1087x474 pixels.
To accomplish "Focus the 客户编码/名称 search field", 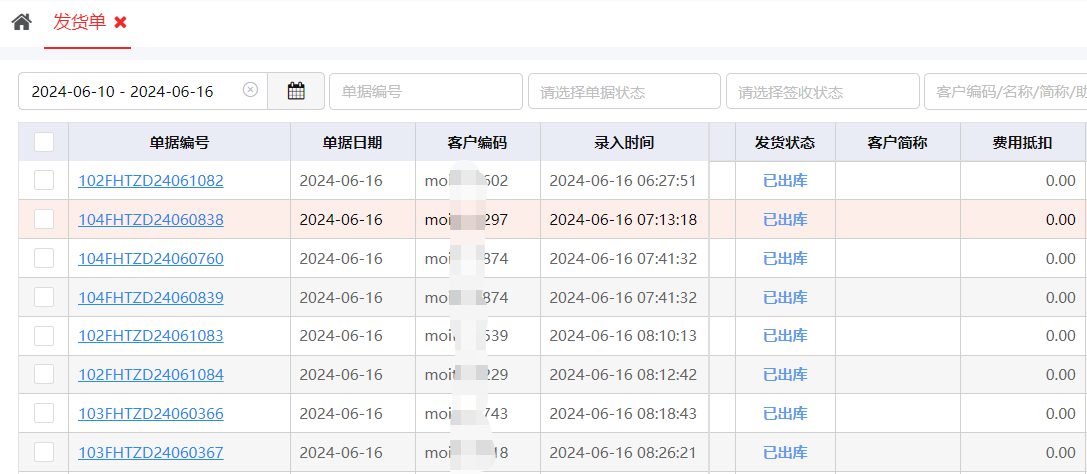I will click(x=1005, y=91).
